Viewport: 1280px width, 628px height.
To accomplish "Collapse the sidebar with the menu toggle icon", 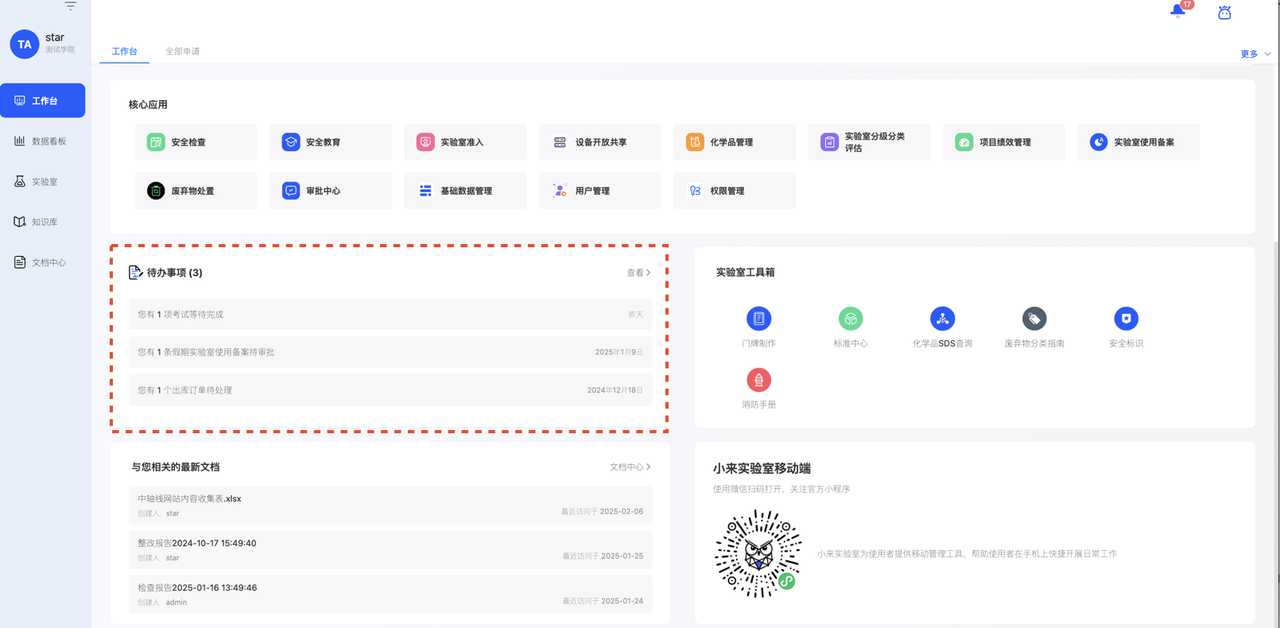I will (x=70, y=6).
